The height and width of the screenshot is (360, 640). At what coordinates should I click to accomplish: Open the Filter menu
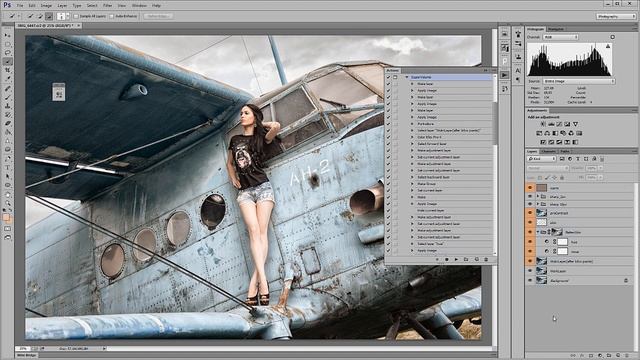point(108,6)
